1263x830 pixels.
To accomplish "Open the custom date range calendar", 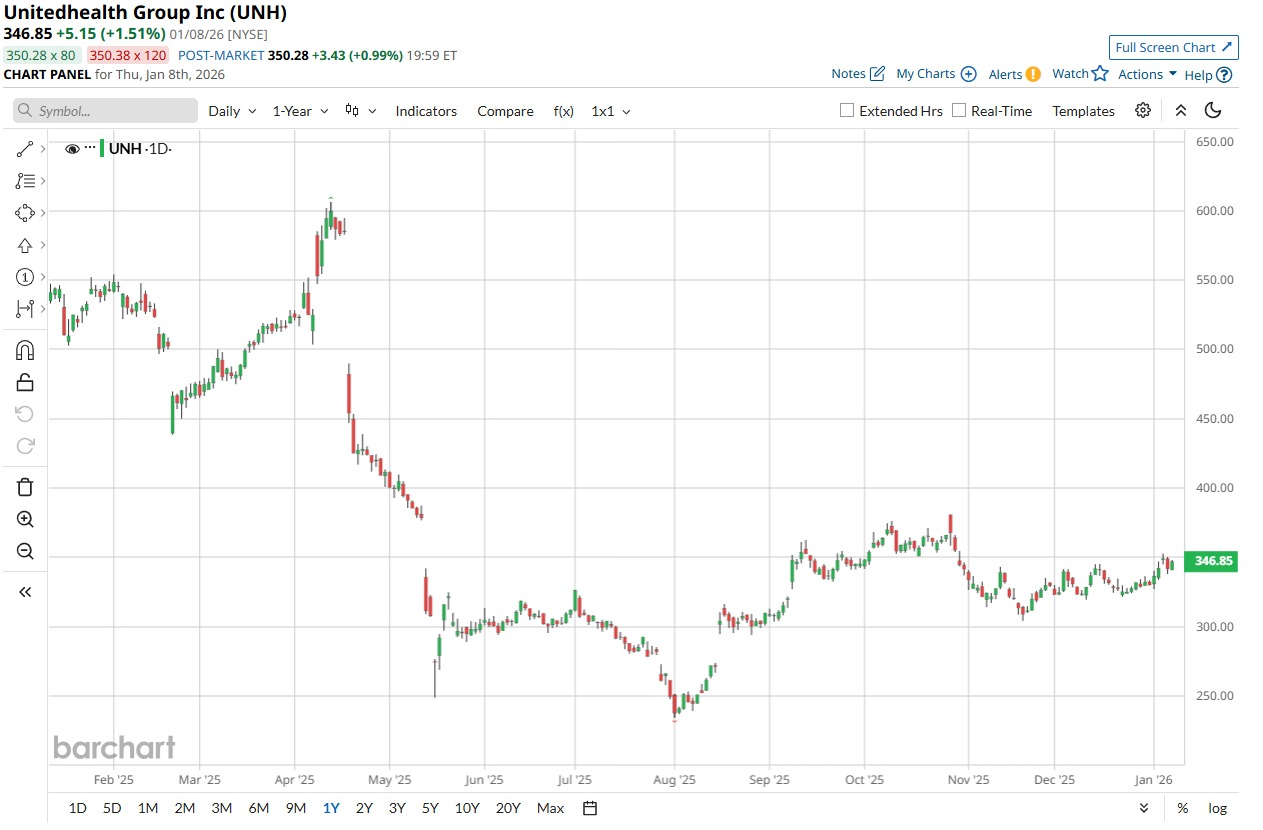I will (x=590, y=808).
